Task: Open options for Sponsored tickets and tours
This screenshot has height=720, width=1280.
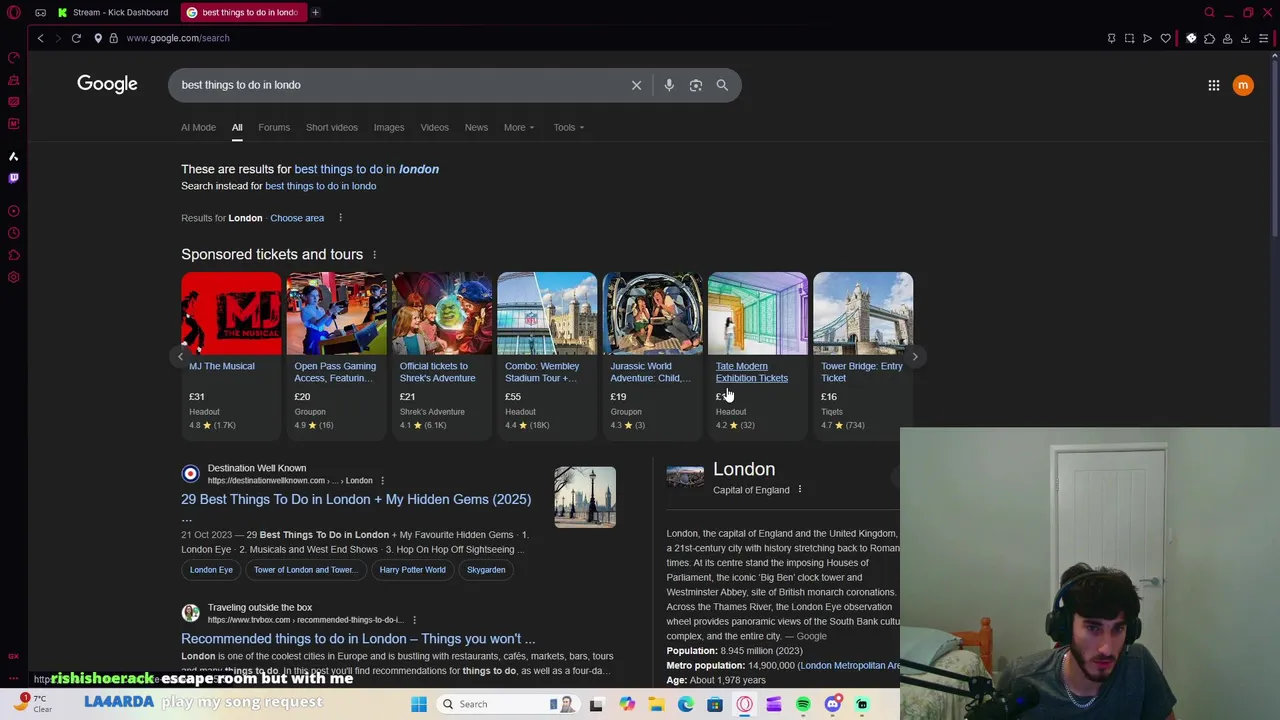Action: coord(374,255)
